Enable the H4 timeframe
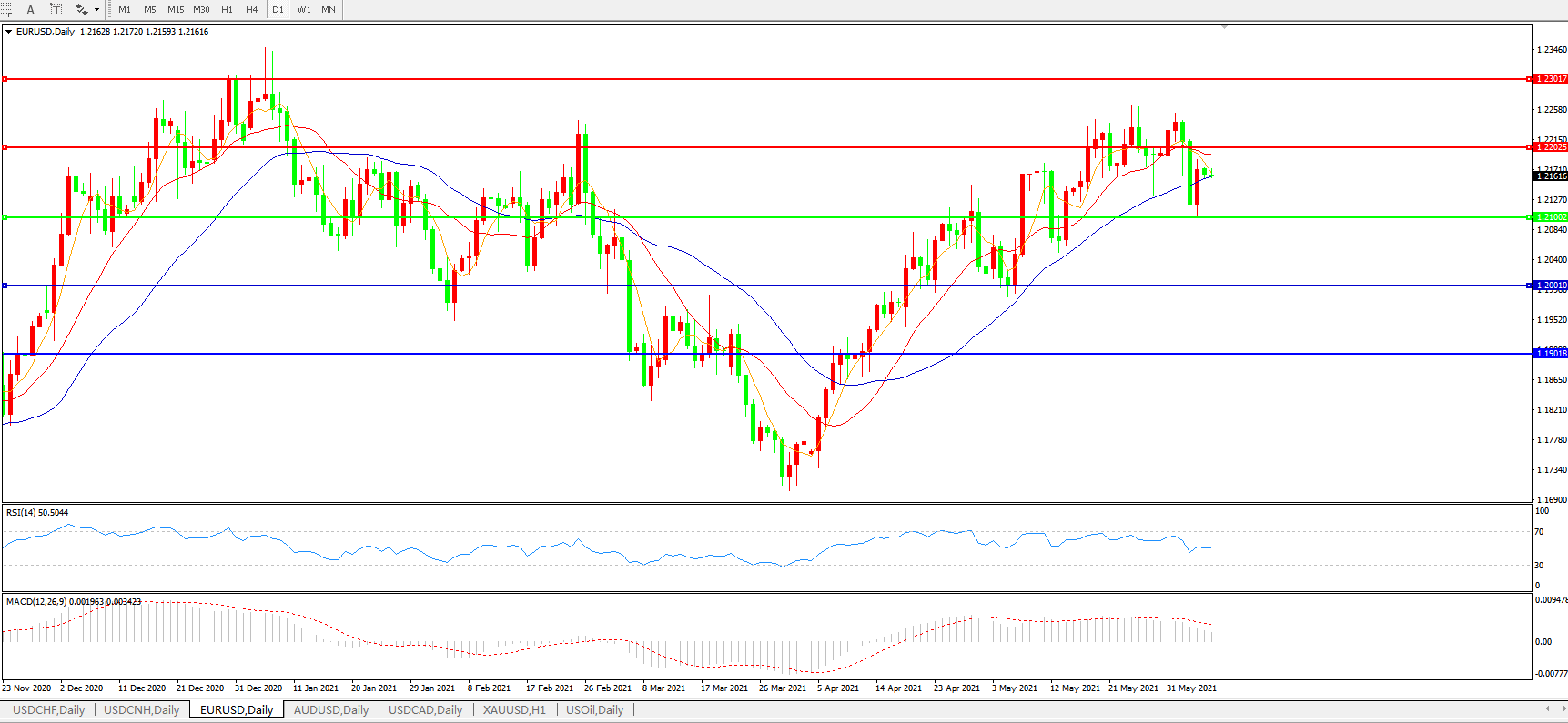Screen dimensions: 1568x723 [252, 9]
